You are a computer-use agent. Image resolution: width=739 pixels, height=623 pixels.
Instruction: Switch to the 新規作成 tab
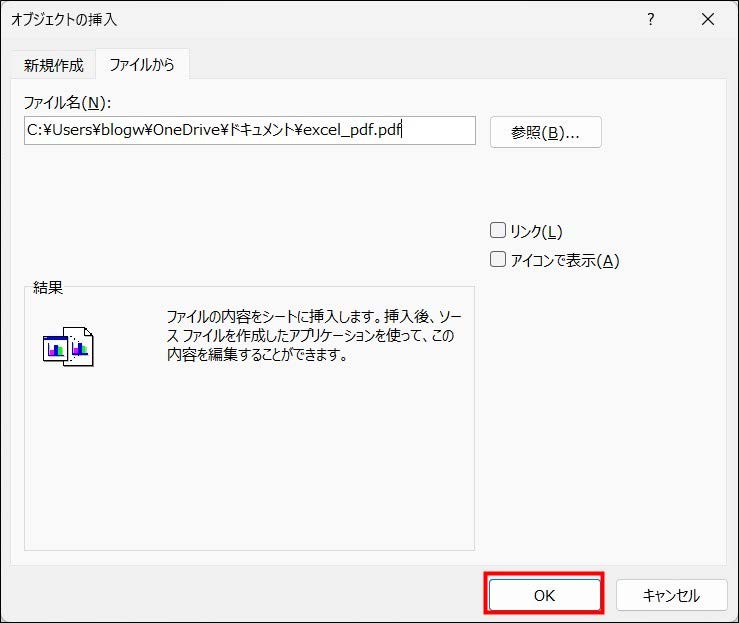(x=53, y=65)
